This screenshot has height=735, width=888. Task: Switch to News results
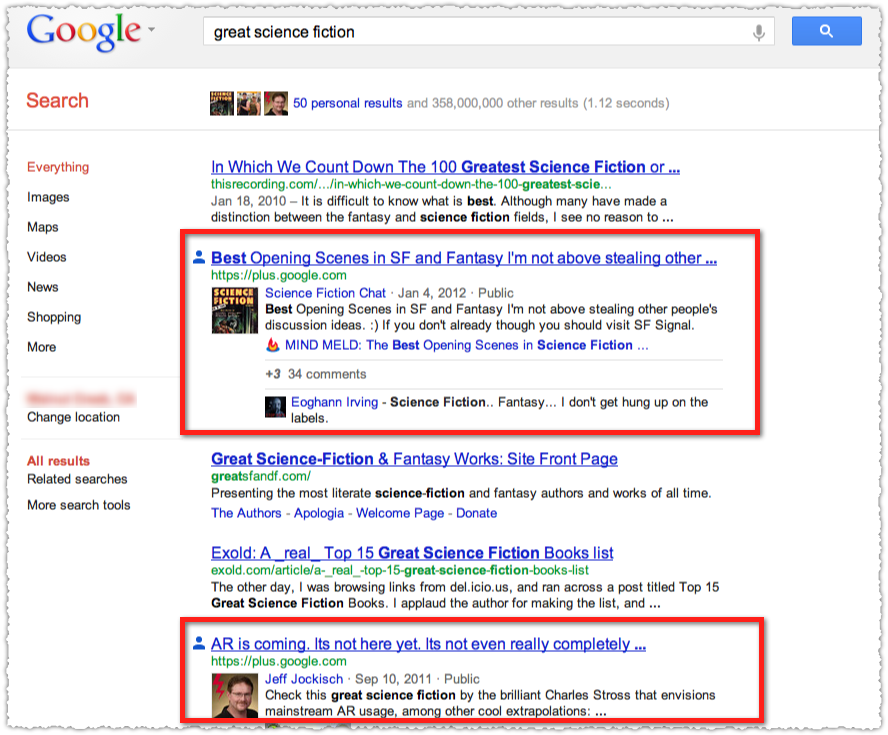pos(42,287)
